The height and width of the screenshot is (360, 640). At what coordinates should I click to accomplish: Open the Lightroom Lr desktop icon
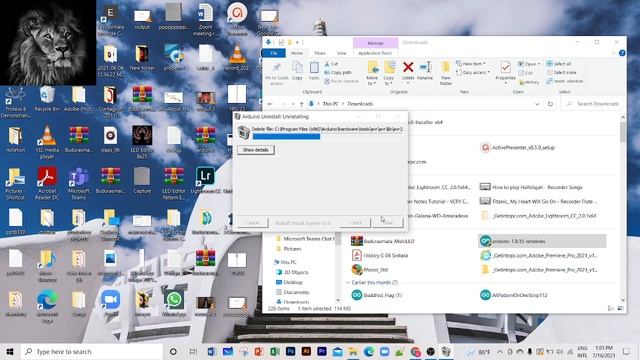coord(205,180)
